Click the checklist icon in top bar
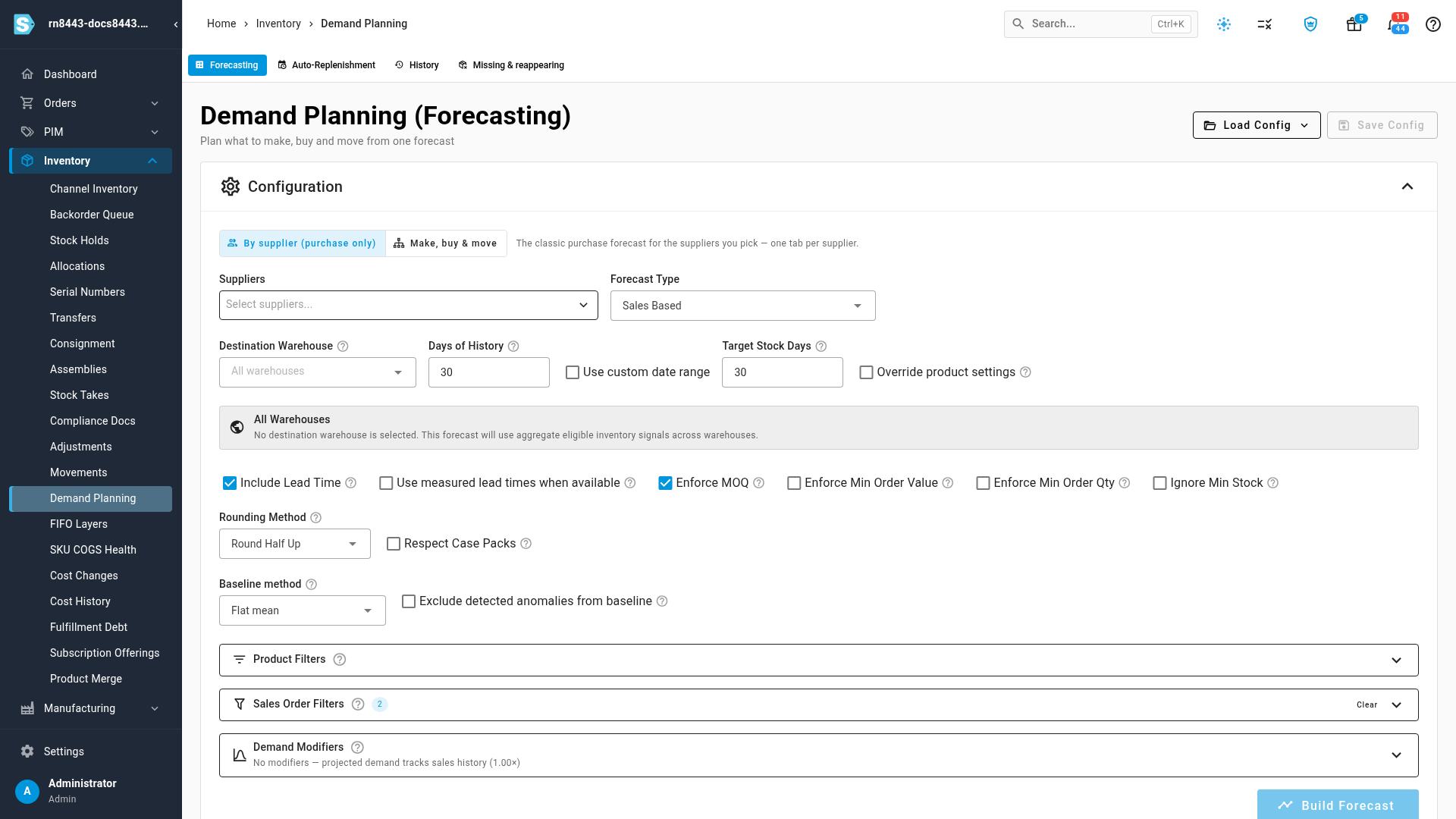The width and height of the screenshot is (1456, 819). (1264, 24)
